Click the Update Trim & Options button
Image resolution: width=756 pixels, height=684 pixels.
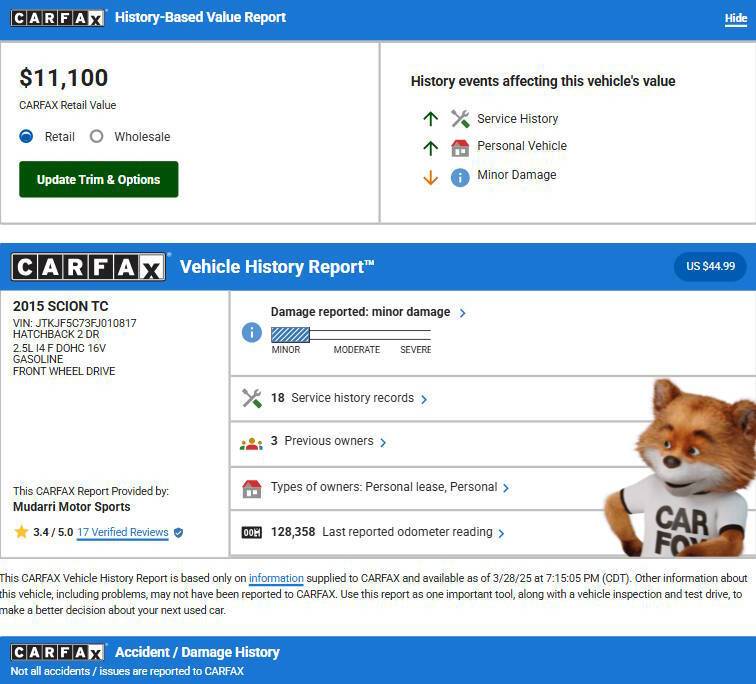point(99,179)
